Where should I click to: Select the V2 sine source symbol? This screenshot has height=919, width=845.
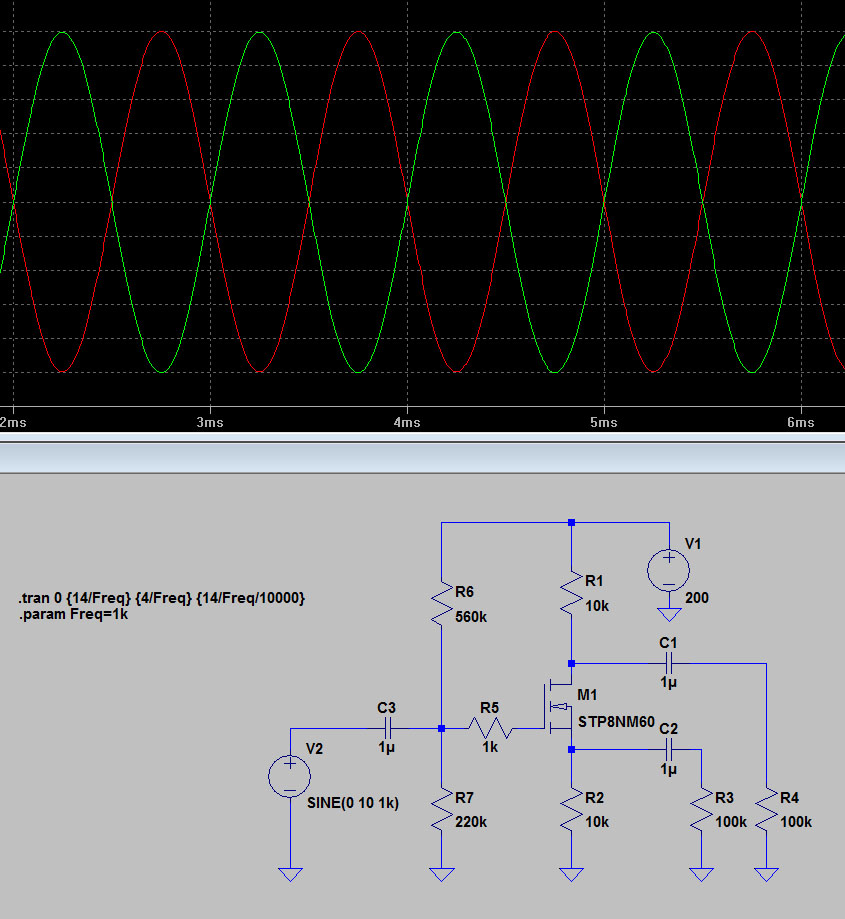[x=289, y=776]
